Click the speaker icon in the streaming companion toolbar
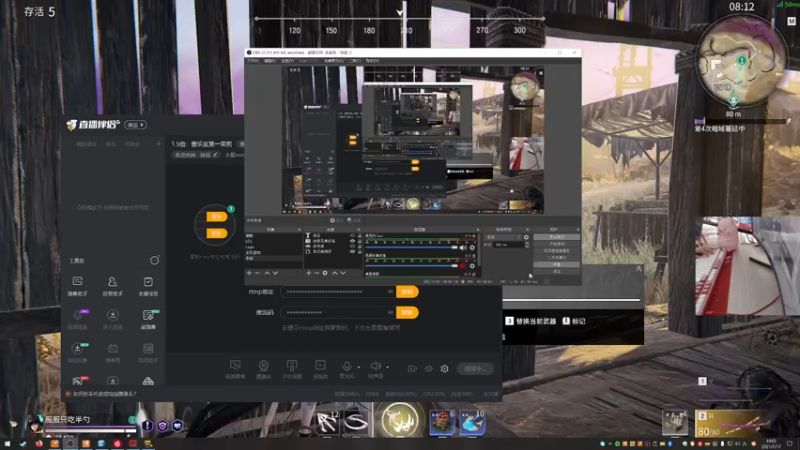 pos(376,366)
